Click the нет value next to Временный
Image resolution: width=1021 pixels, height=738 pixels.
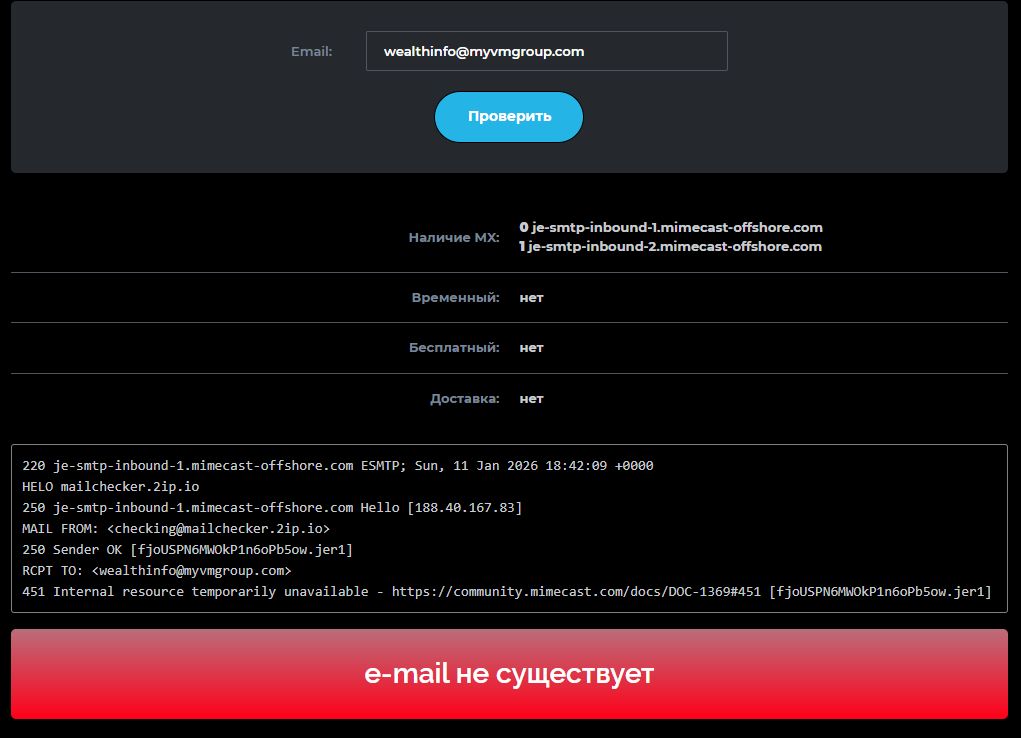click(531, 298)
